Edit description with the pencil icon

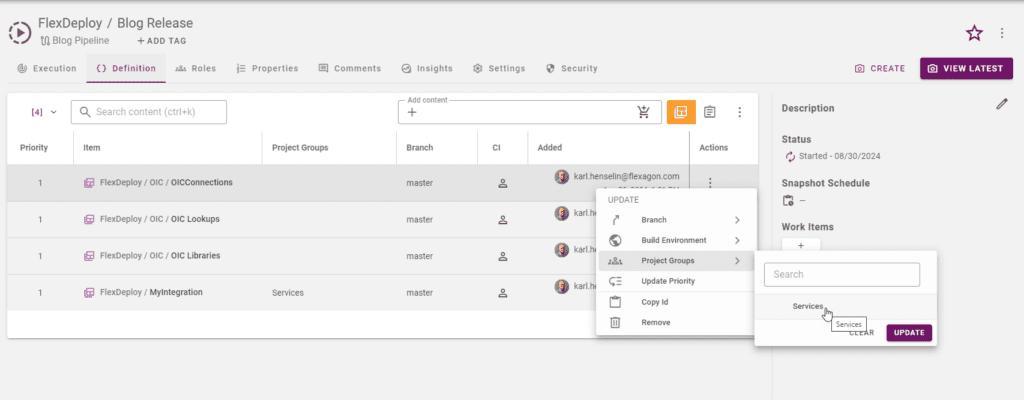click(x=1002, y=104)
